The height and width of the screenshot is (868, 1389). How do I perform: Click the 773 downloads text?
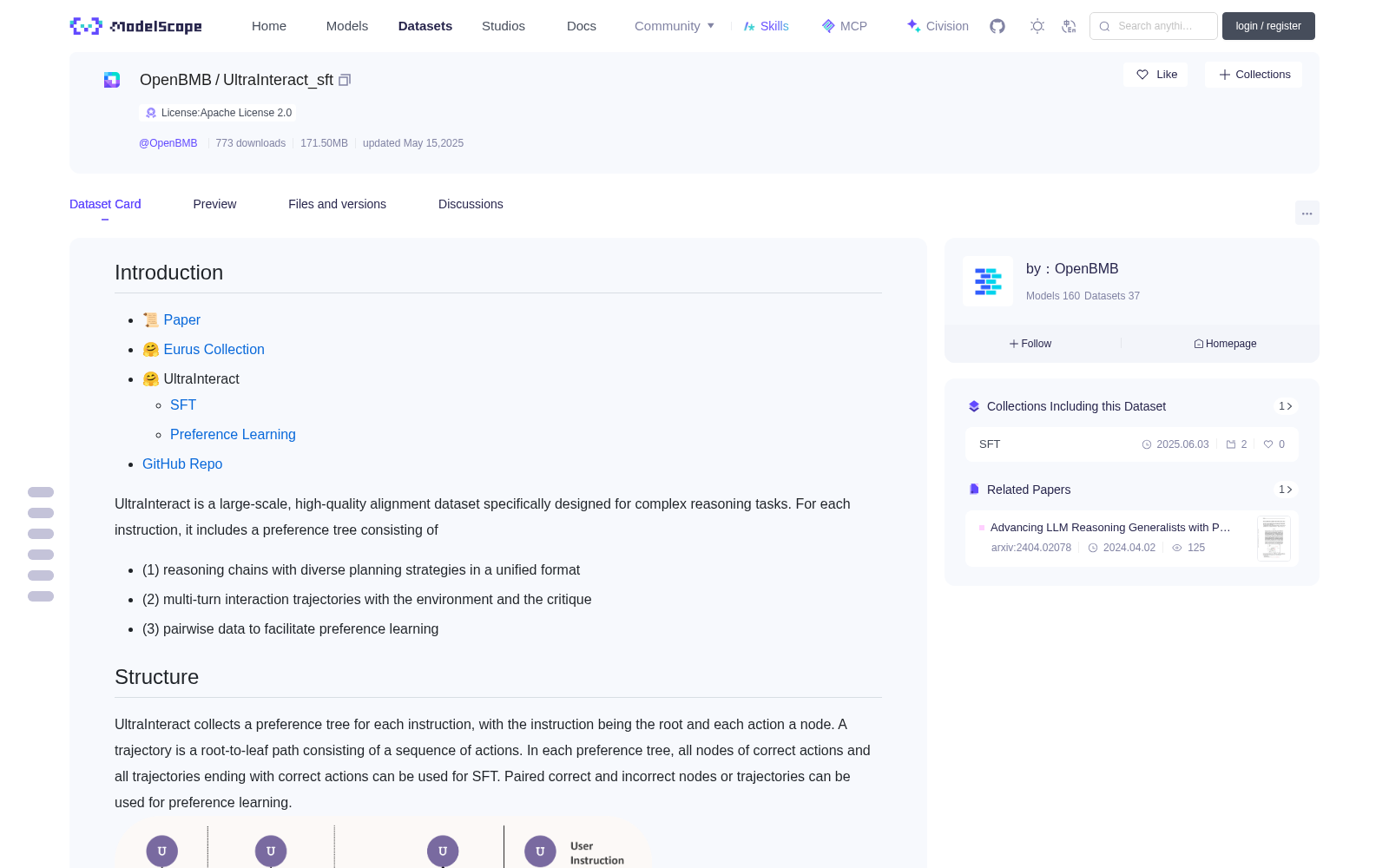[x=250, y=143]
